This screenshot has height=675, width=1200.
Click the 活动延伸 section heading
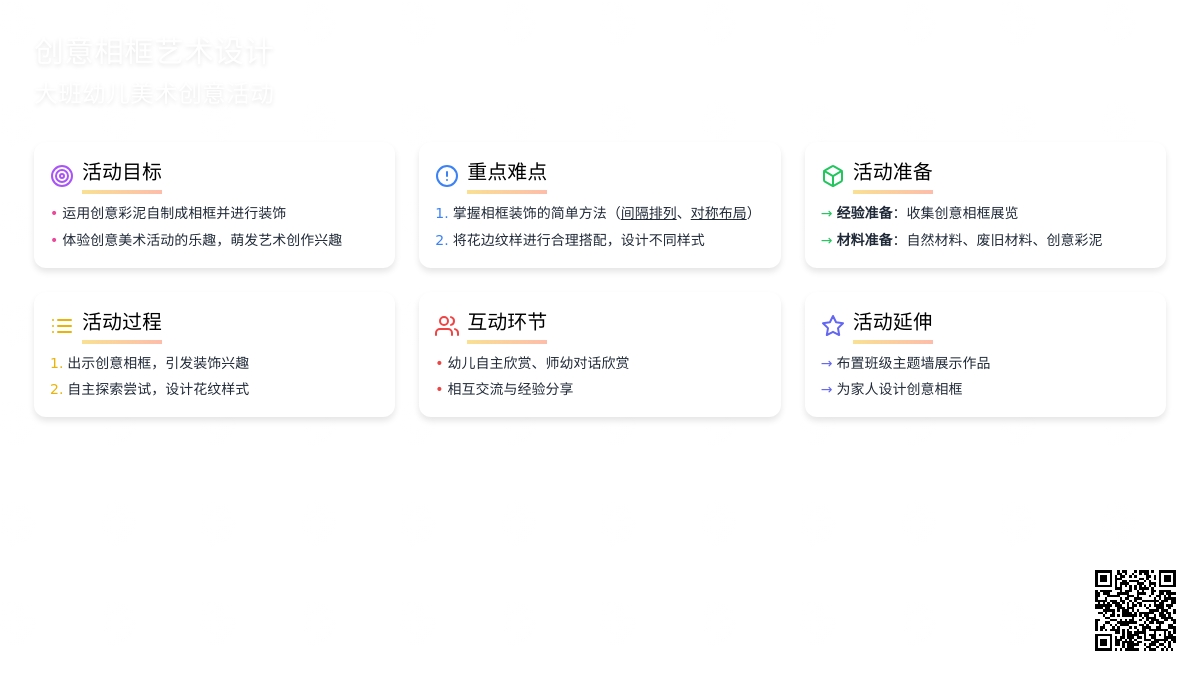pos(892,322)
